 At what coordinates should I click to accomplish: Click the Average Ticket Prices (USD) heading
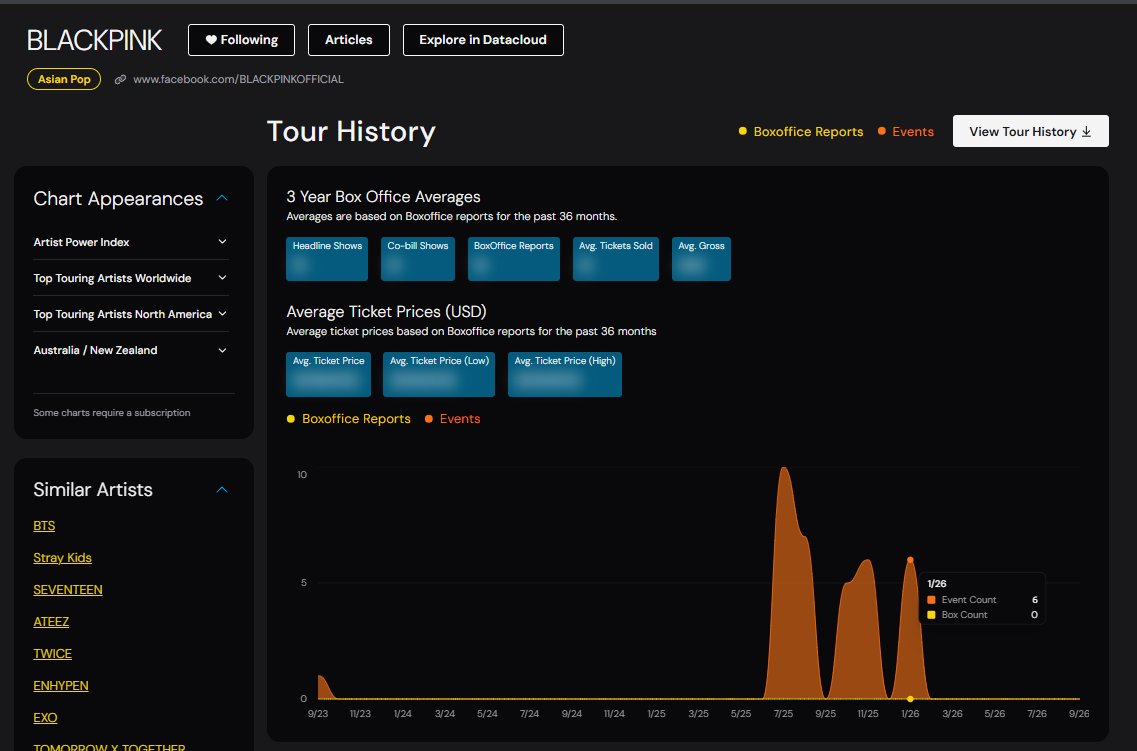point(386,312)
